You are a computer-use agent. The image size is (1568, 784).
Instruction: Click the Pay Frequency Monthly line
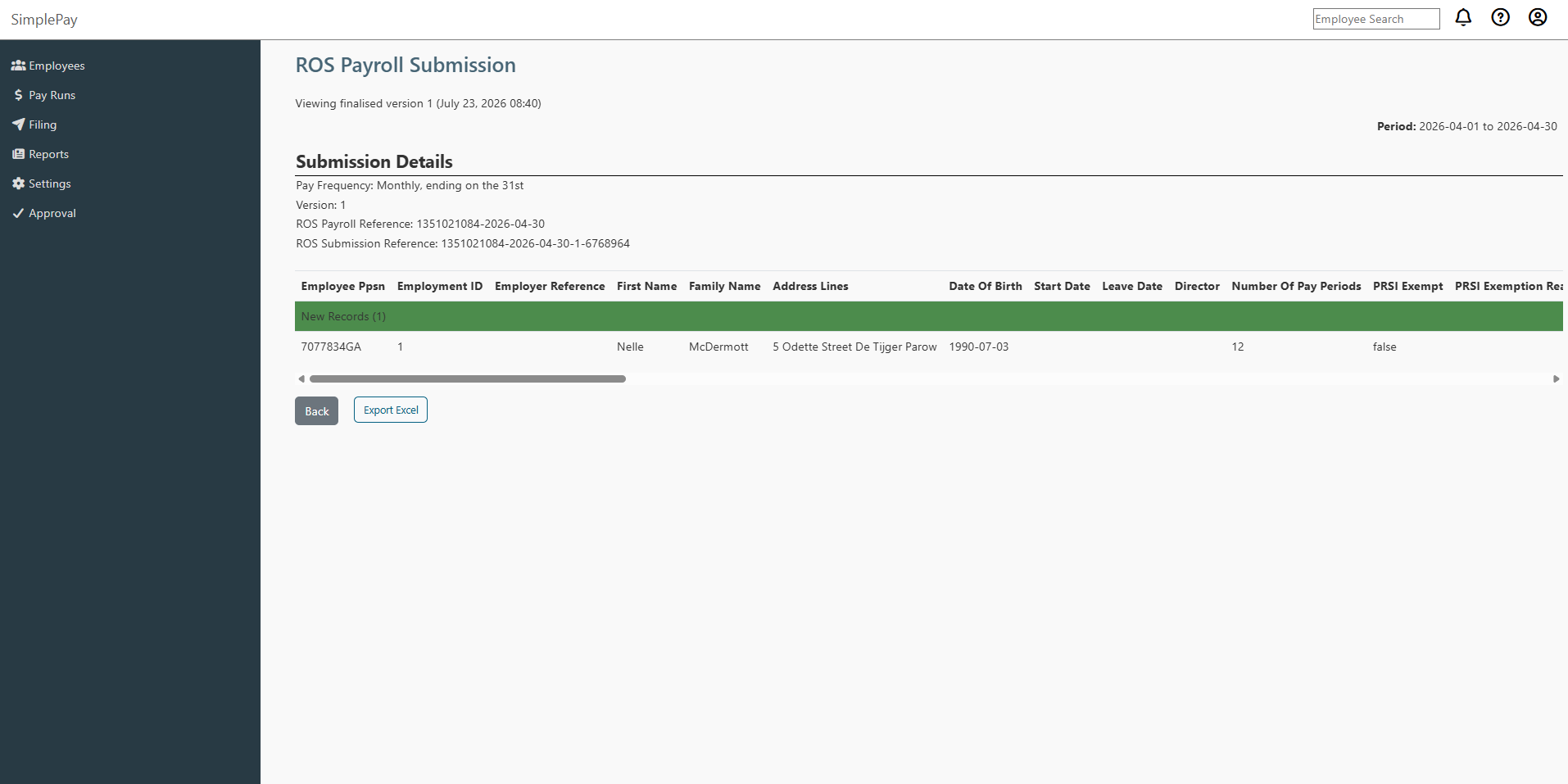tap(410, 185)
